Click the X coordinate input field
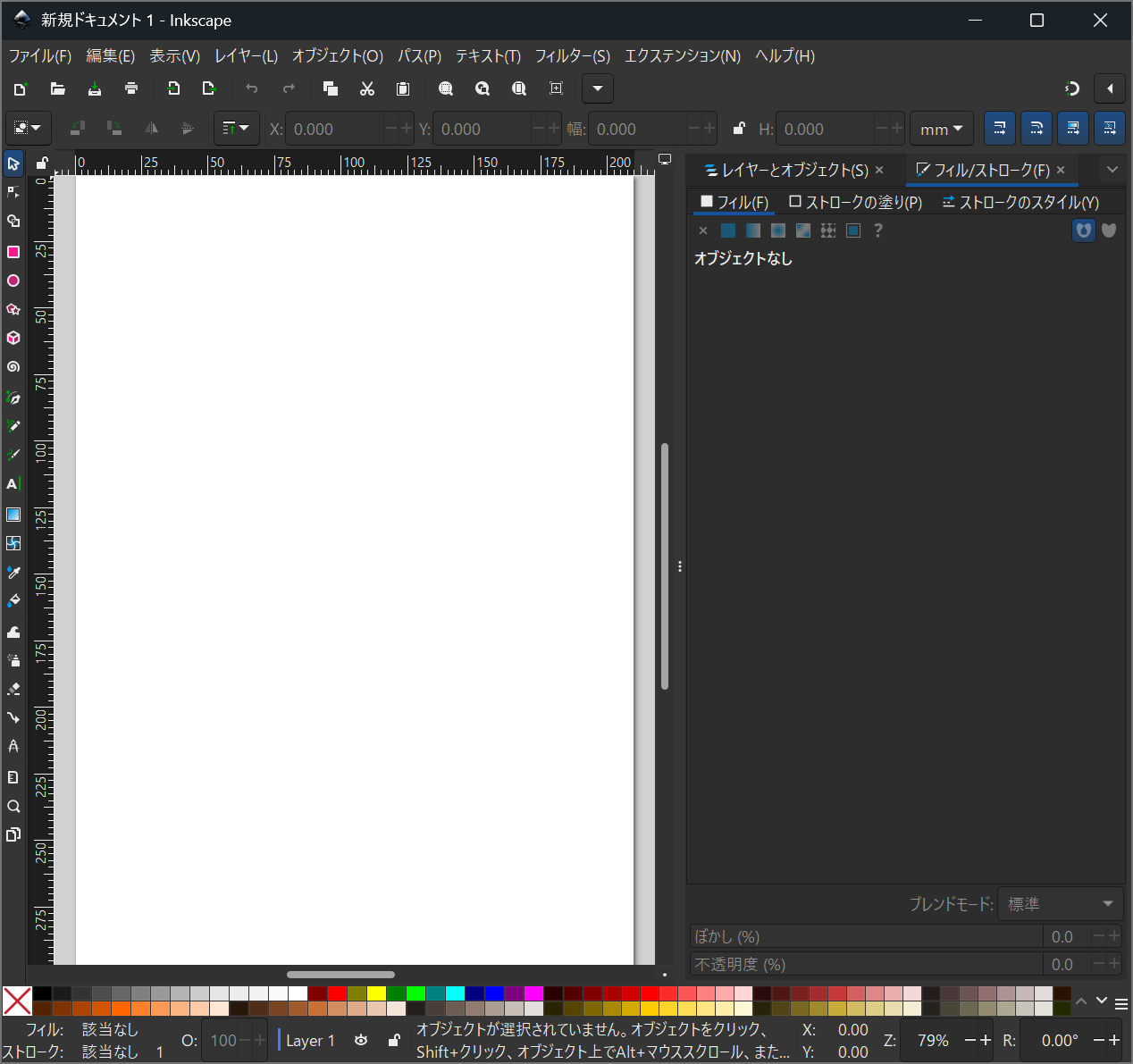Viewport: 1133px width, 1064px height. point(334,129)
